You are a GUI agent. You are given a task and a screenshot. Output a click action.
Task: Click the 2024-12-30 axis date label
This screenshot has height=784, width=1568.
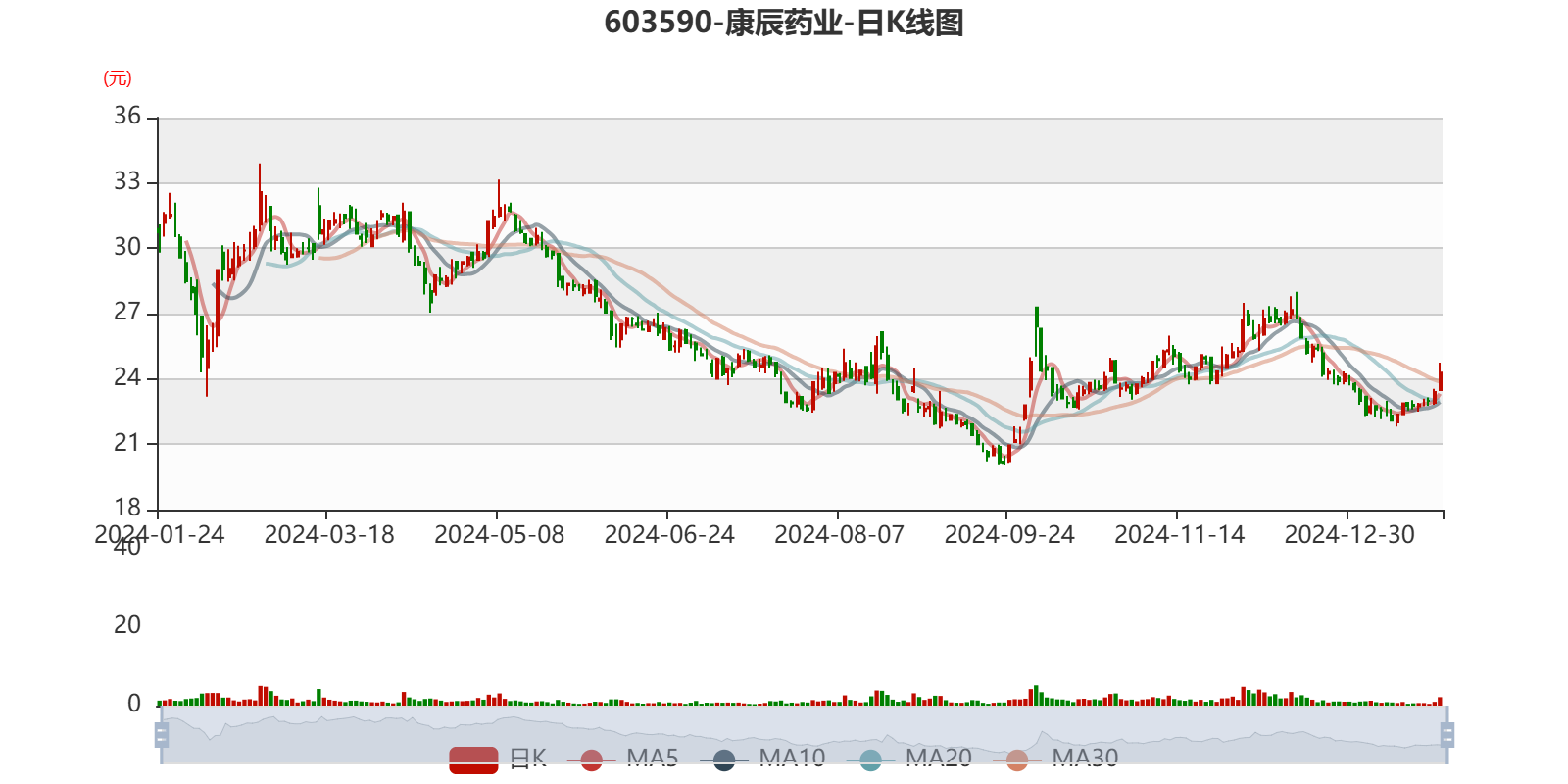pos(1349,534)
